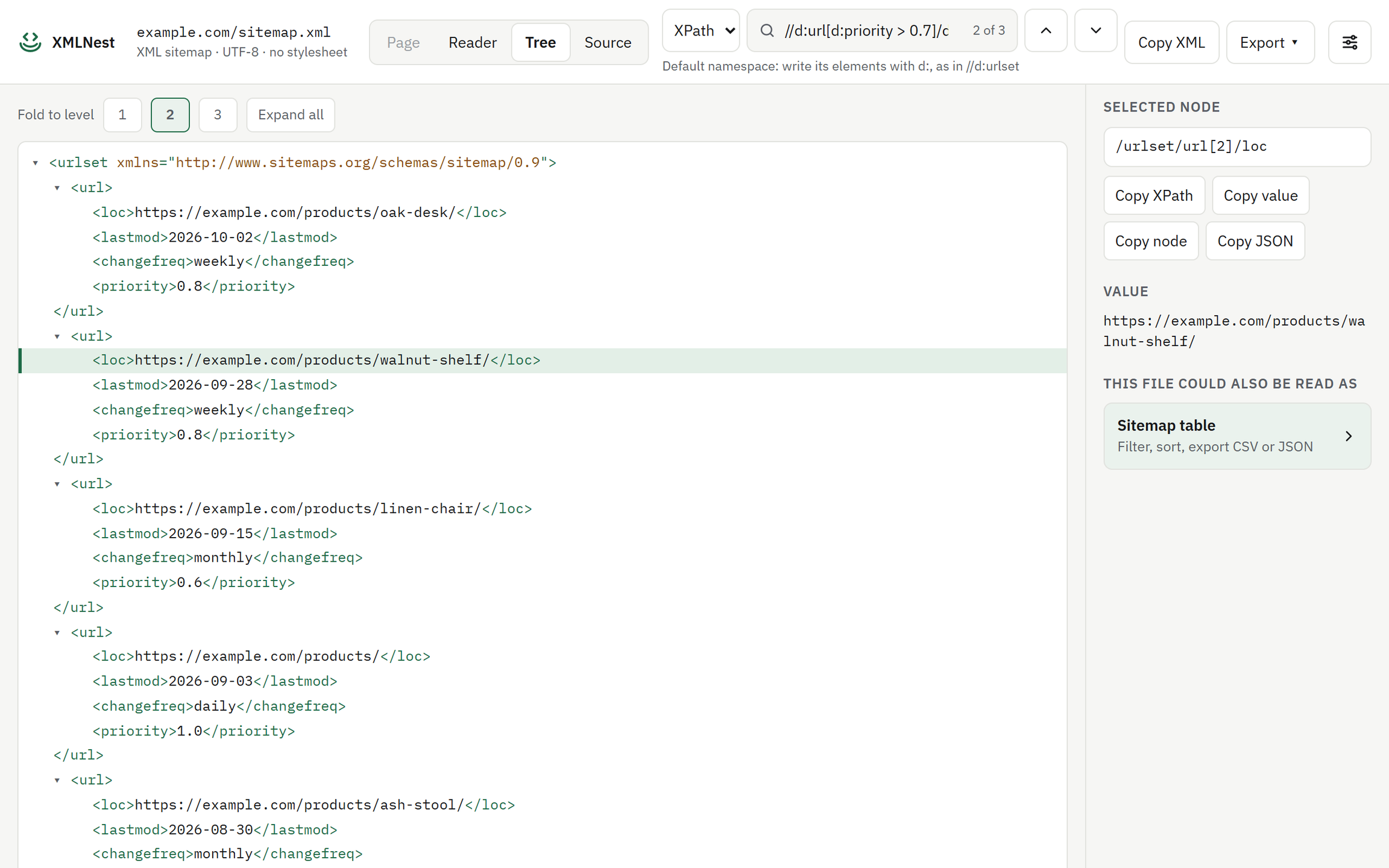Image resolution: width=1389 pixels, height=868 pixels.
Task: Click the search magnifier icon
Action: [767, 30]
